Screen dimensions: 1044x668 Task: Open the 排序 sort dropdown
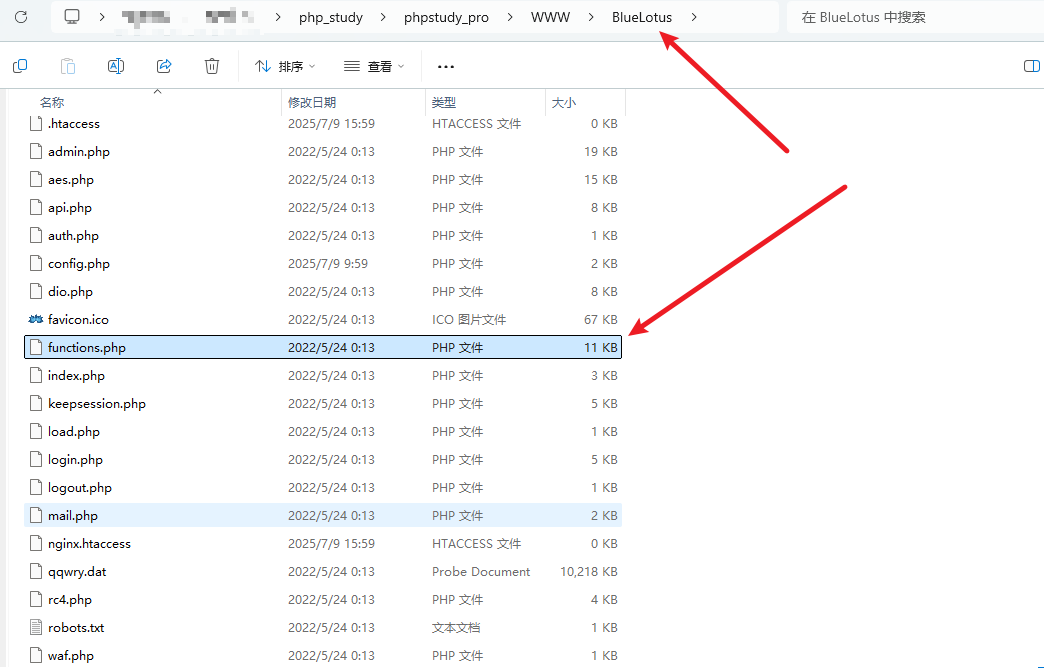[x=285, y=66]
